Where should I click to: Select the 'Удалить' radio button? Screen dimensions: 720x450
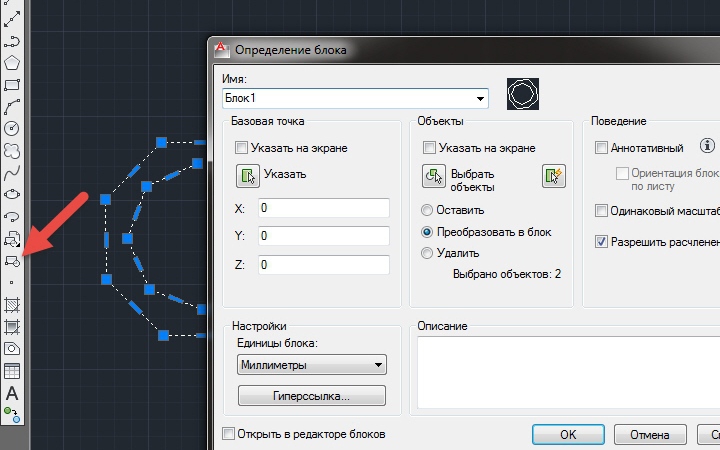(x=427, y=253)
